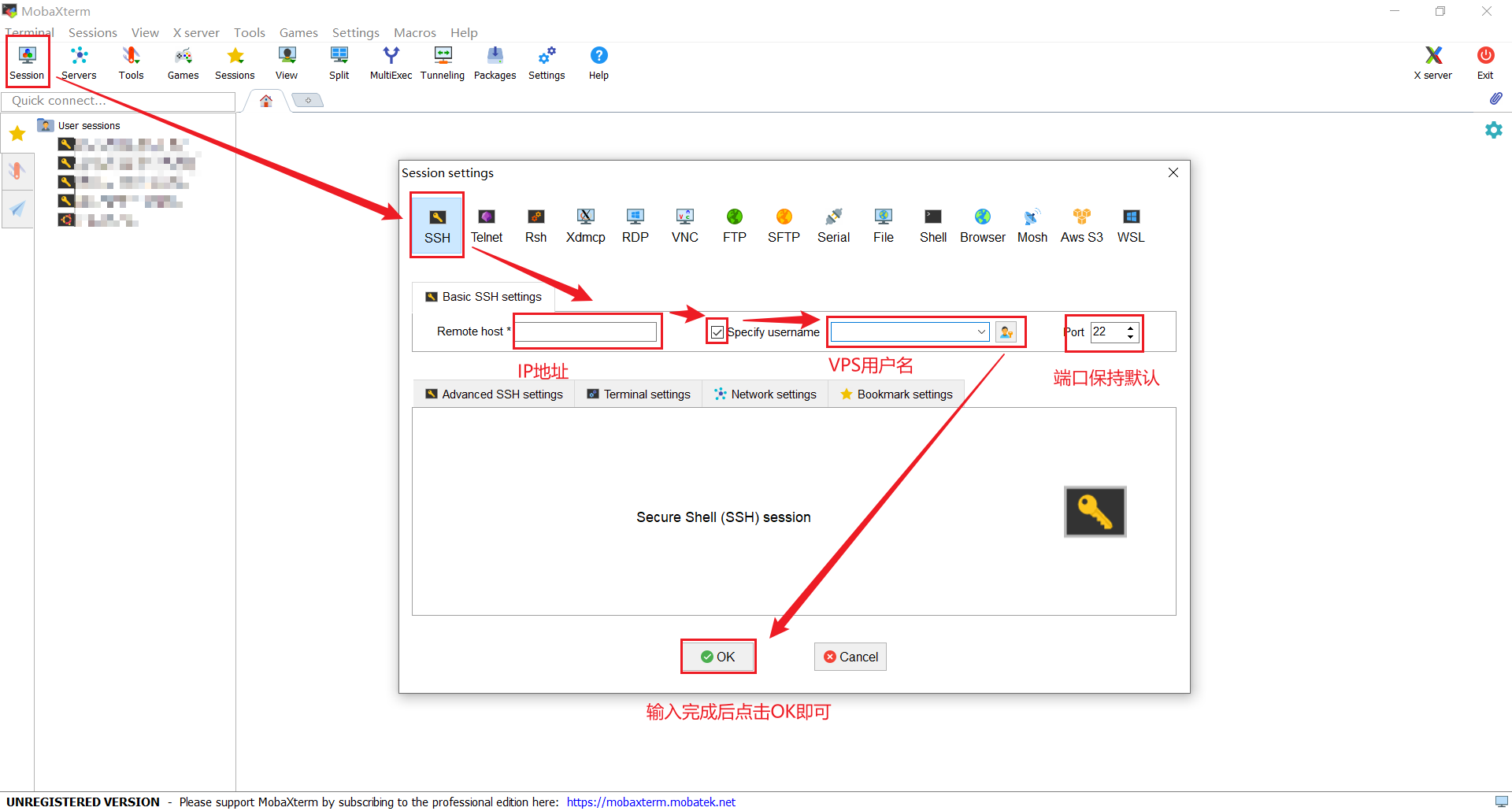Open the credentials manager user icon

coord(1006,332)
